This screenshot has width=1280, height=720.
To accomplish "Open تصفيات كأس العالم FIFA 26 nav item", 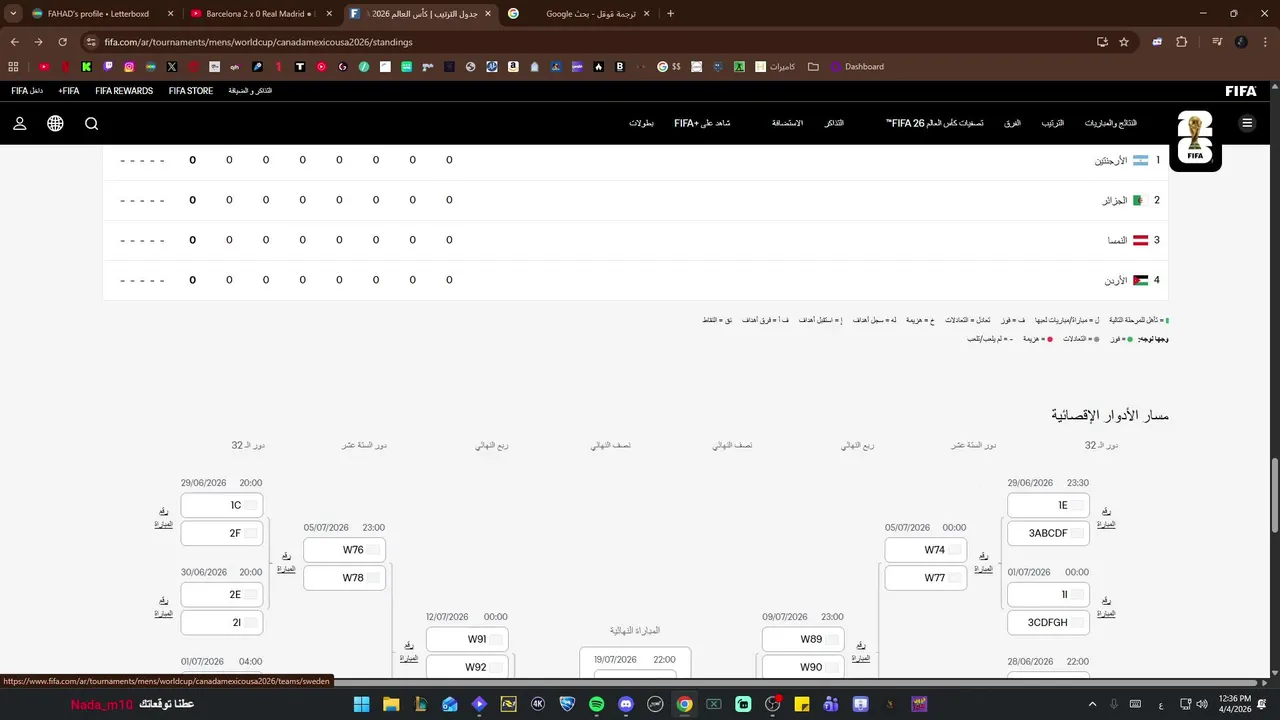I will (934, 123).
